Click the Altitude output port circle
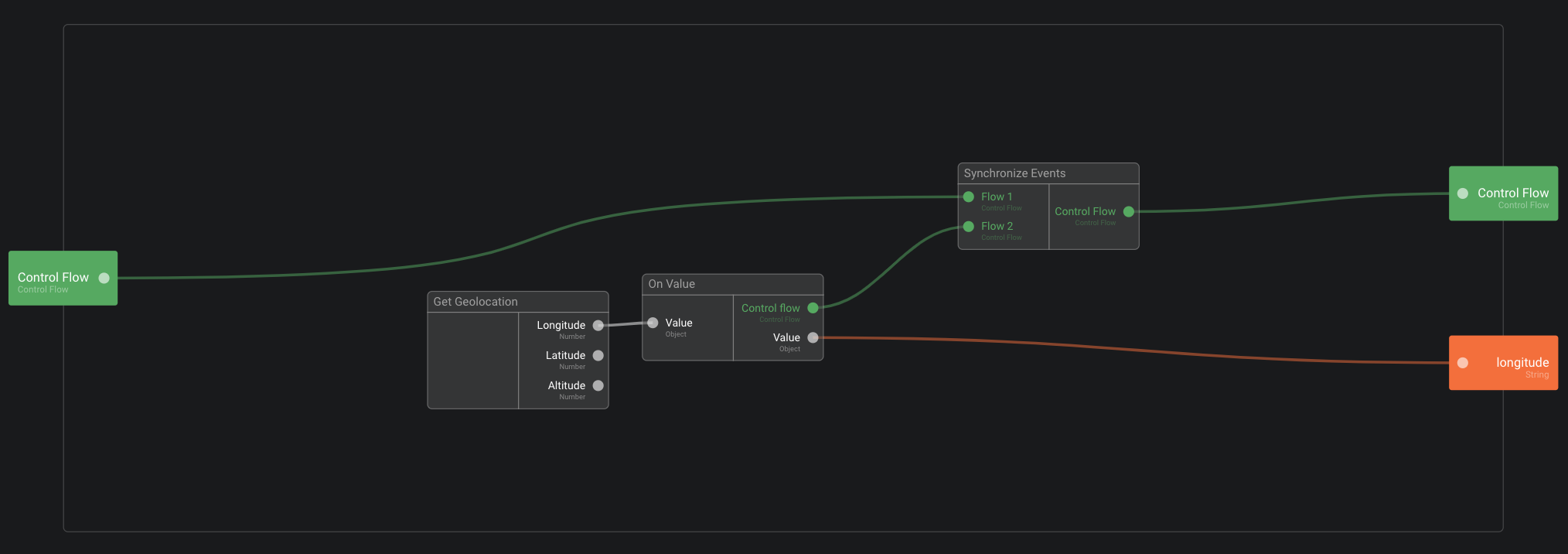Image resolution: width=1568 pixels, height=554 pixels. point(598,386)
